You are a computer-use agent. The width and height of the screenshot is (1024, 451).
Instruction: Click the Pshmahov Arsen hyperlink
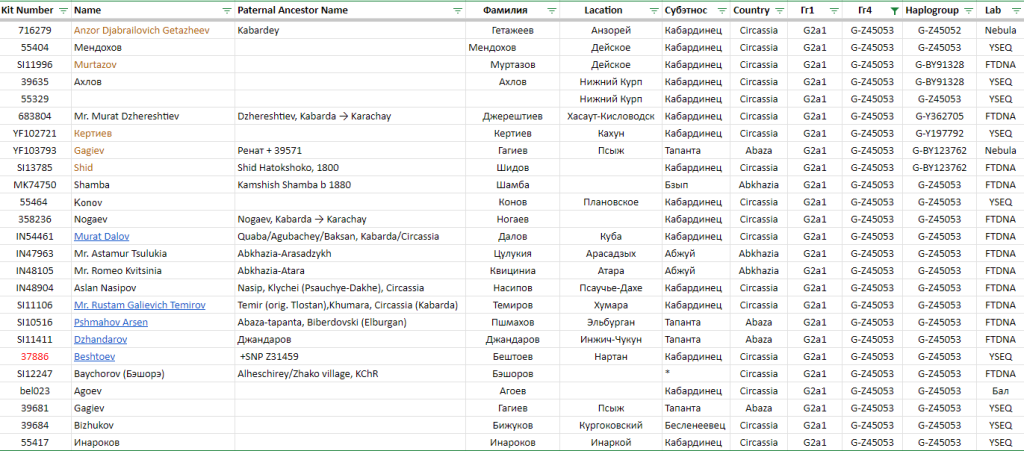click(x=110, y=322)
